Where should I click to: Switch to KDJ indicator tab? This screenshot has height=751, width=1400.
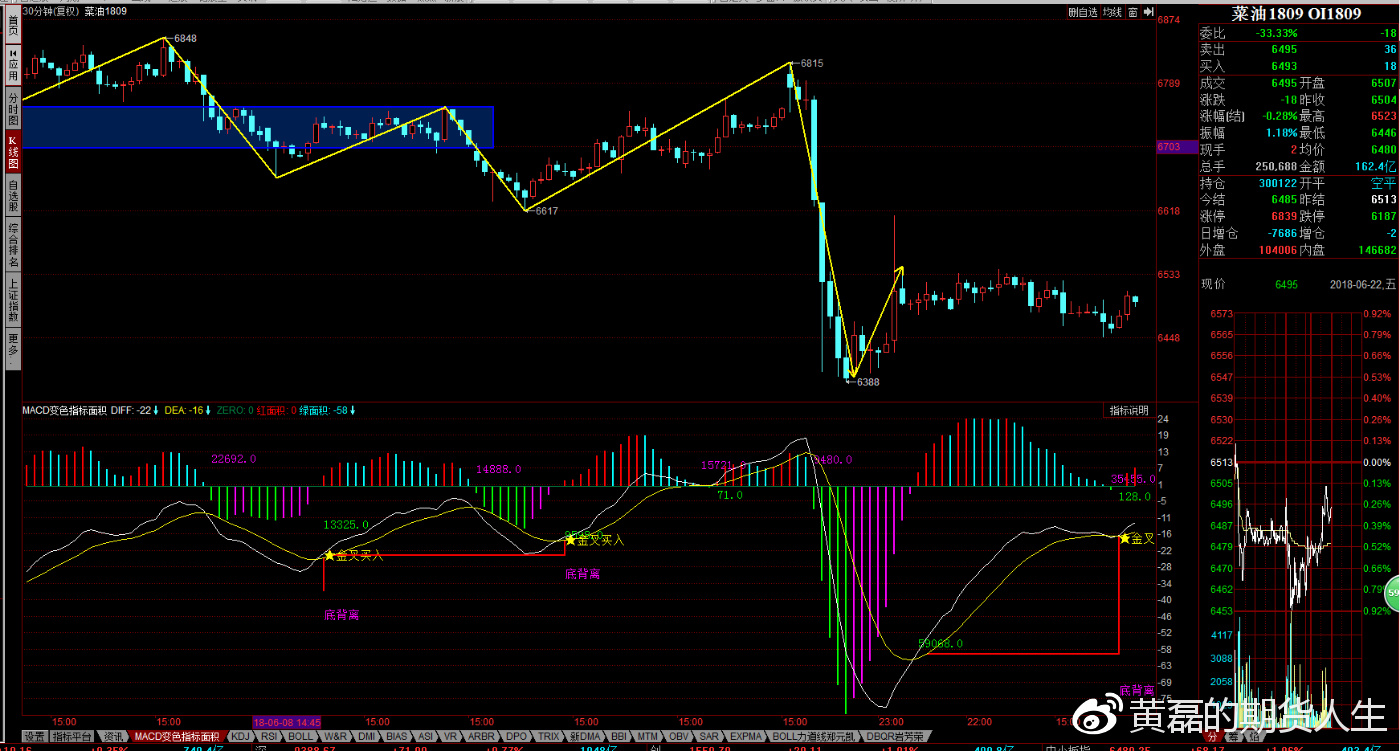(240, 736)
